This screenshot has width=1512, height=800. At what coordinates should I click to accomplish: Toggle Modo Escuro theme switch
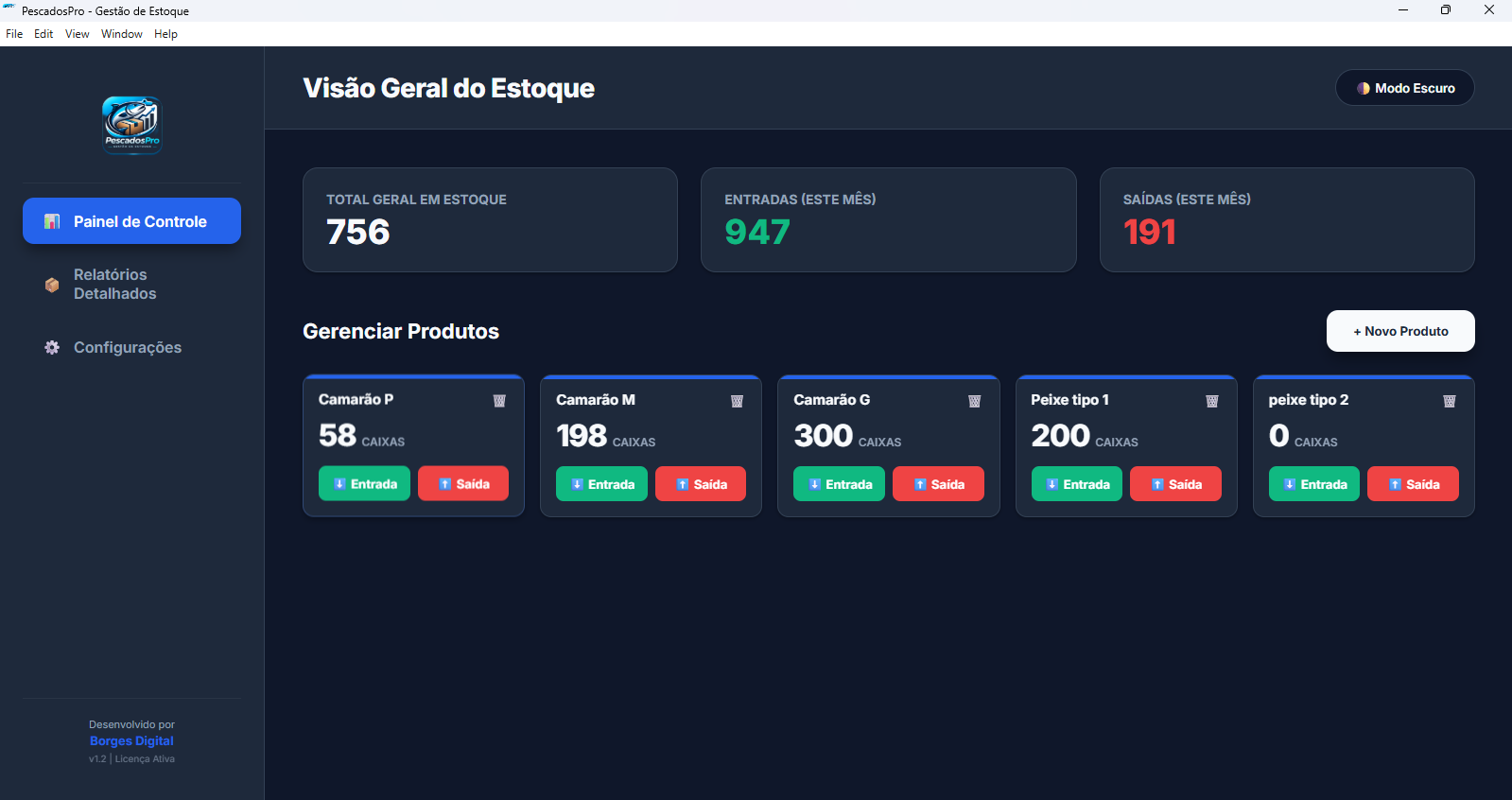coord(1404,88)
